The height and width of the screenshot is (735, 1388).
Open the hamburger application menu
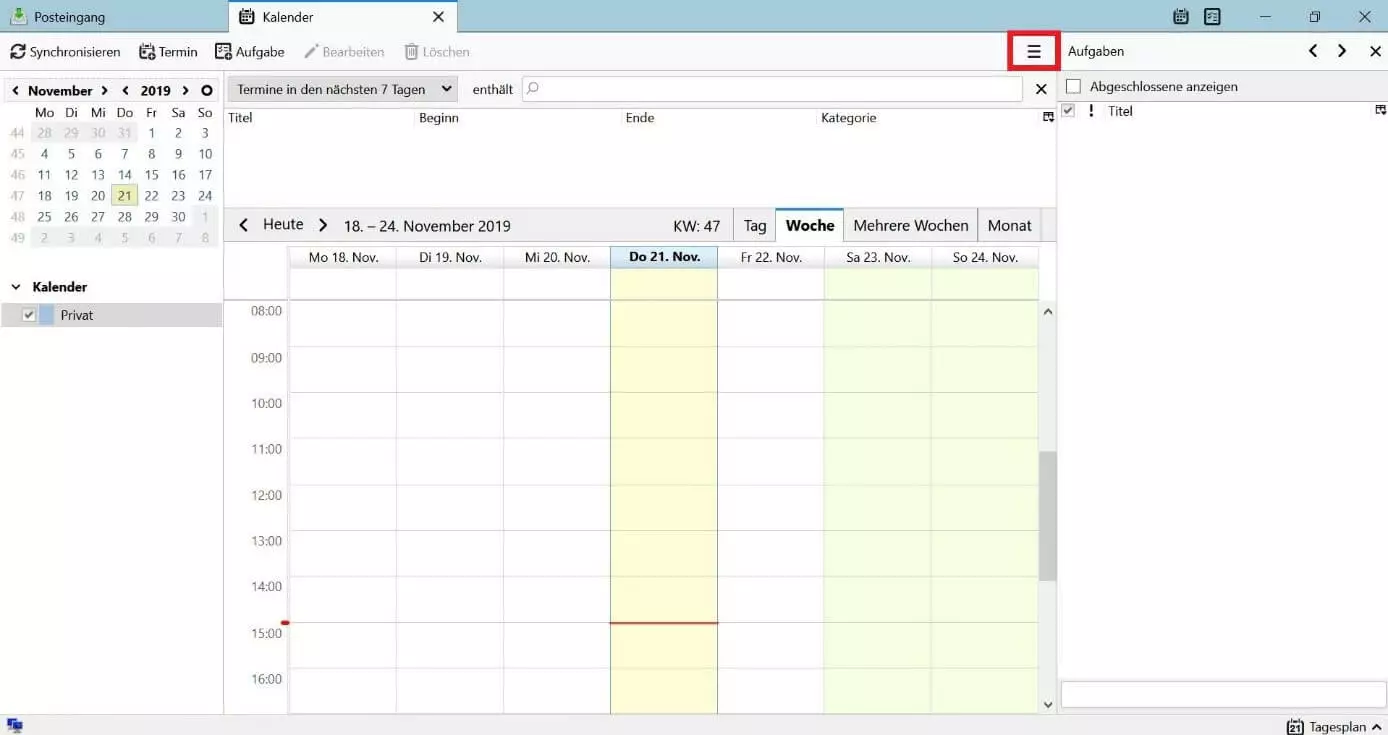coord(1034,51)
